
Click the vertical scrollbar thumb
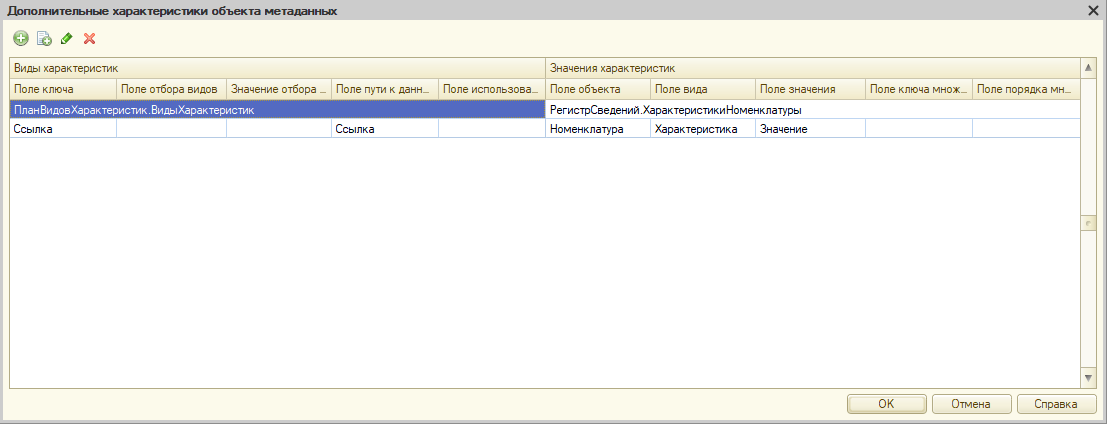1089,224
